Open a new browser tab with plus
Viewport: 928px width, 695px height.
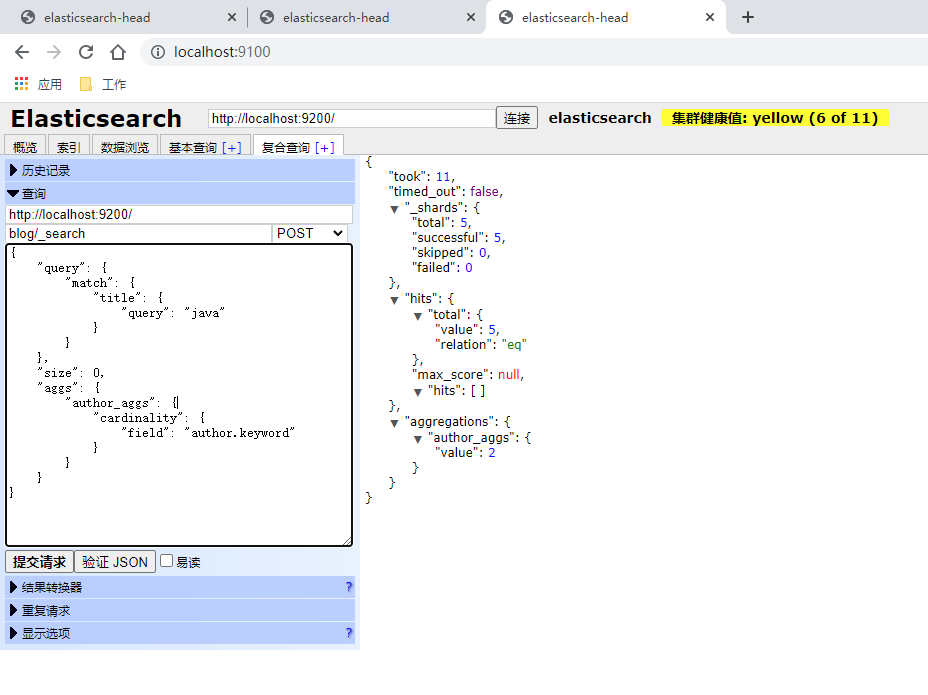point(747,17)
